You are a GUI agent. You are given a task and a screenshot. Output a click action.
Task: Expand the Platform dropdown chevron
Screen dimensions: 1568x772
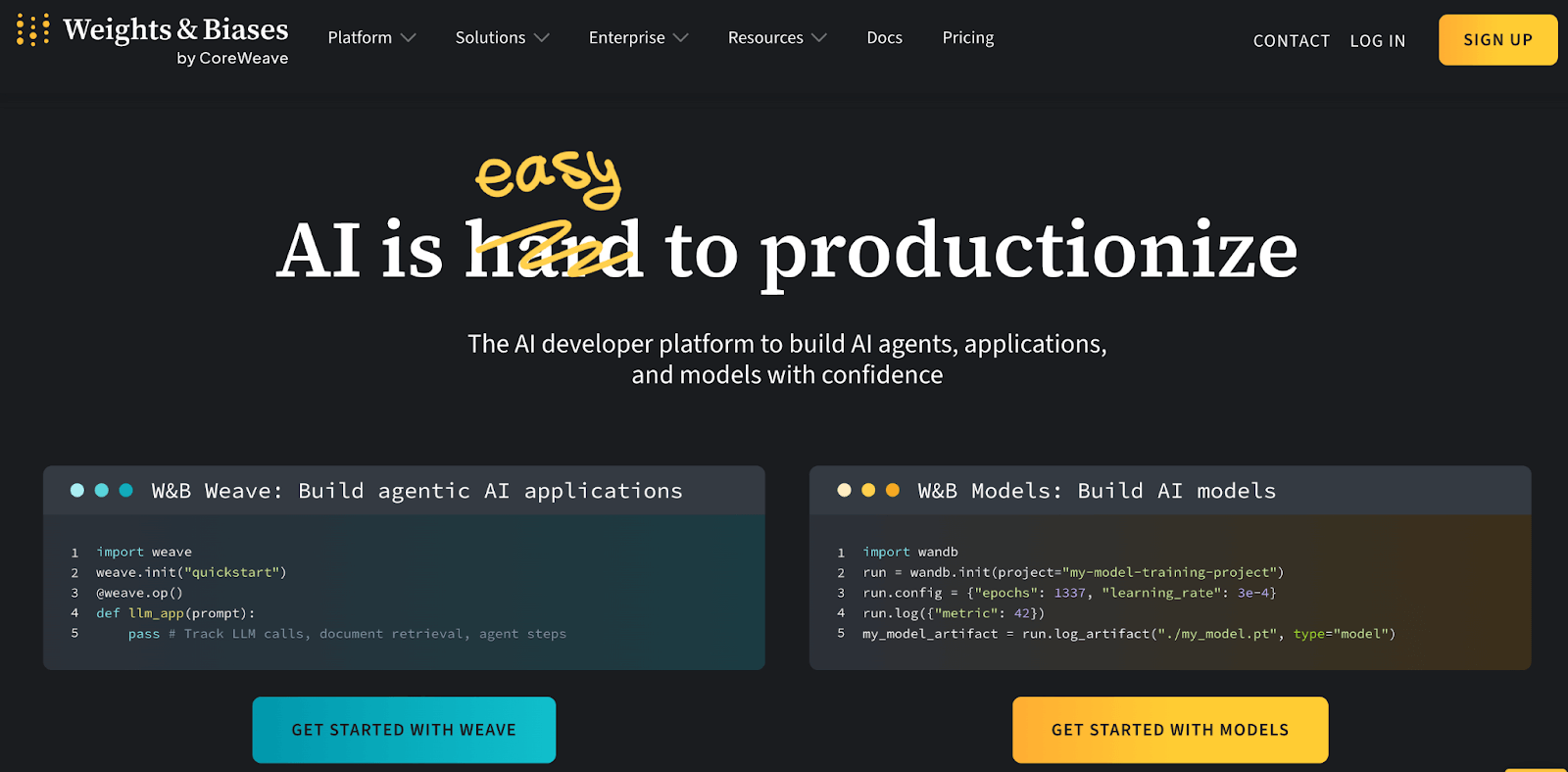(x=409, y=38)
